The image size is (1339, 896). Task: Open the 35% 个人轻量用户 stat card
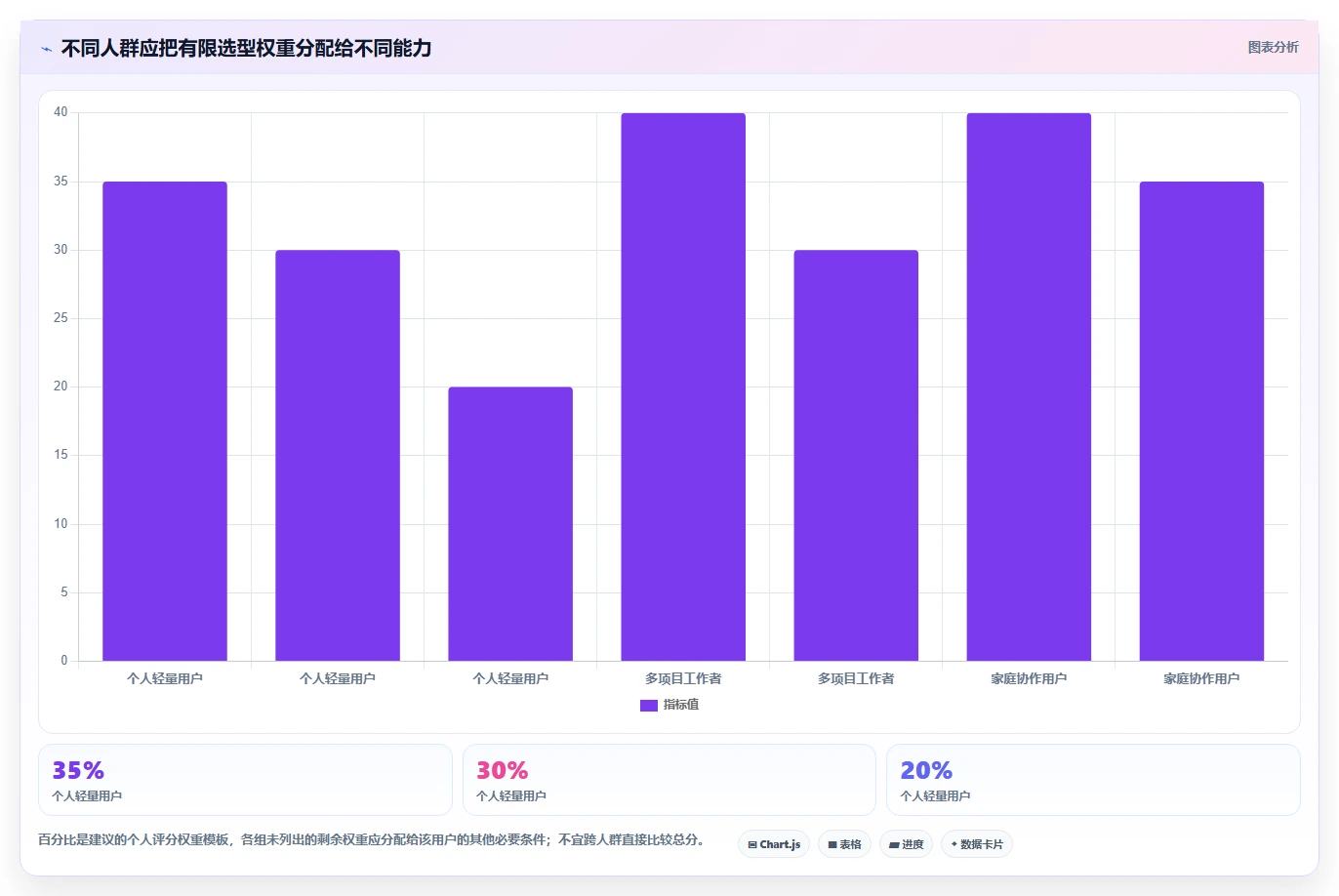(245, 780)
